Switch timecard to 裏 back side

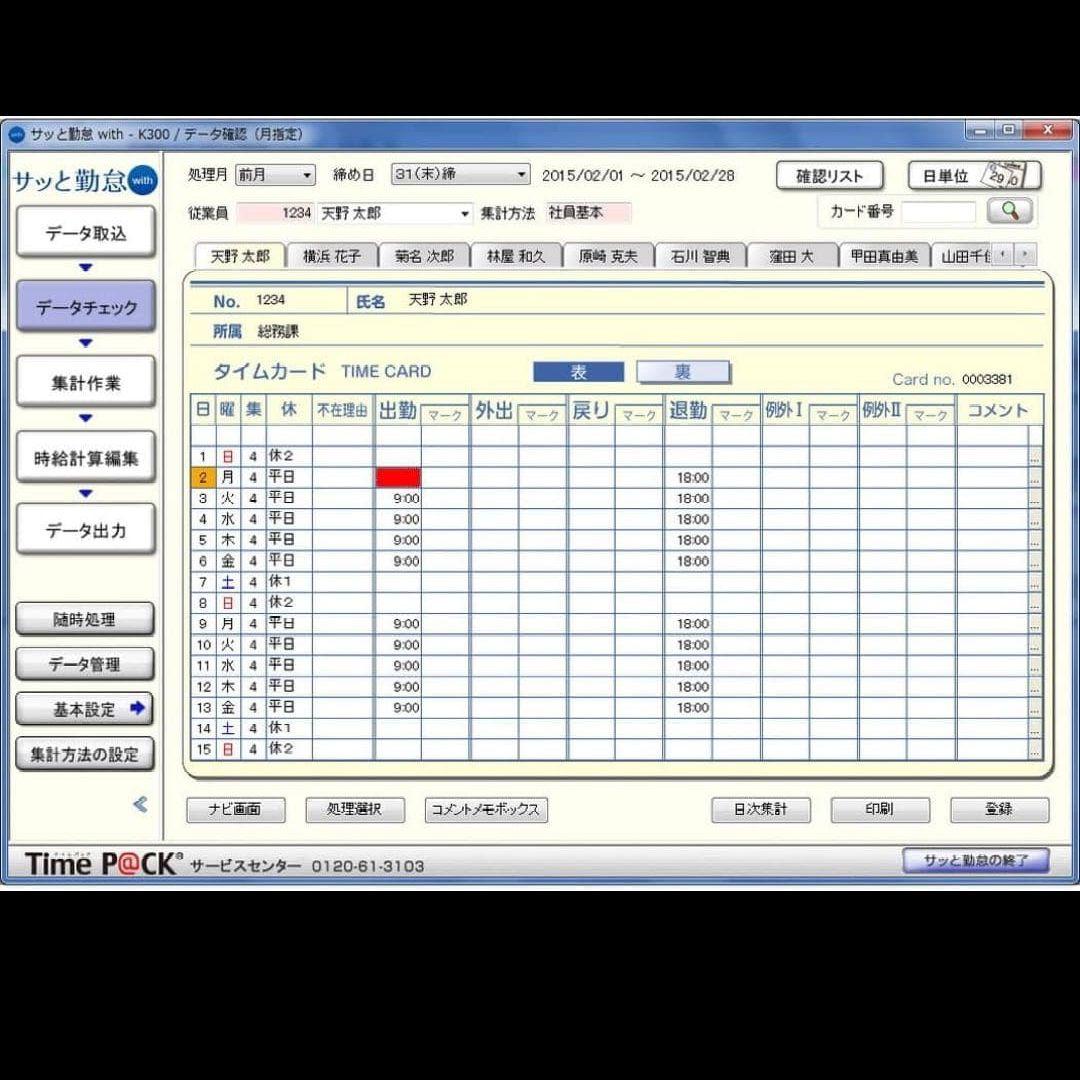(x=683, y=371)
